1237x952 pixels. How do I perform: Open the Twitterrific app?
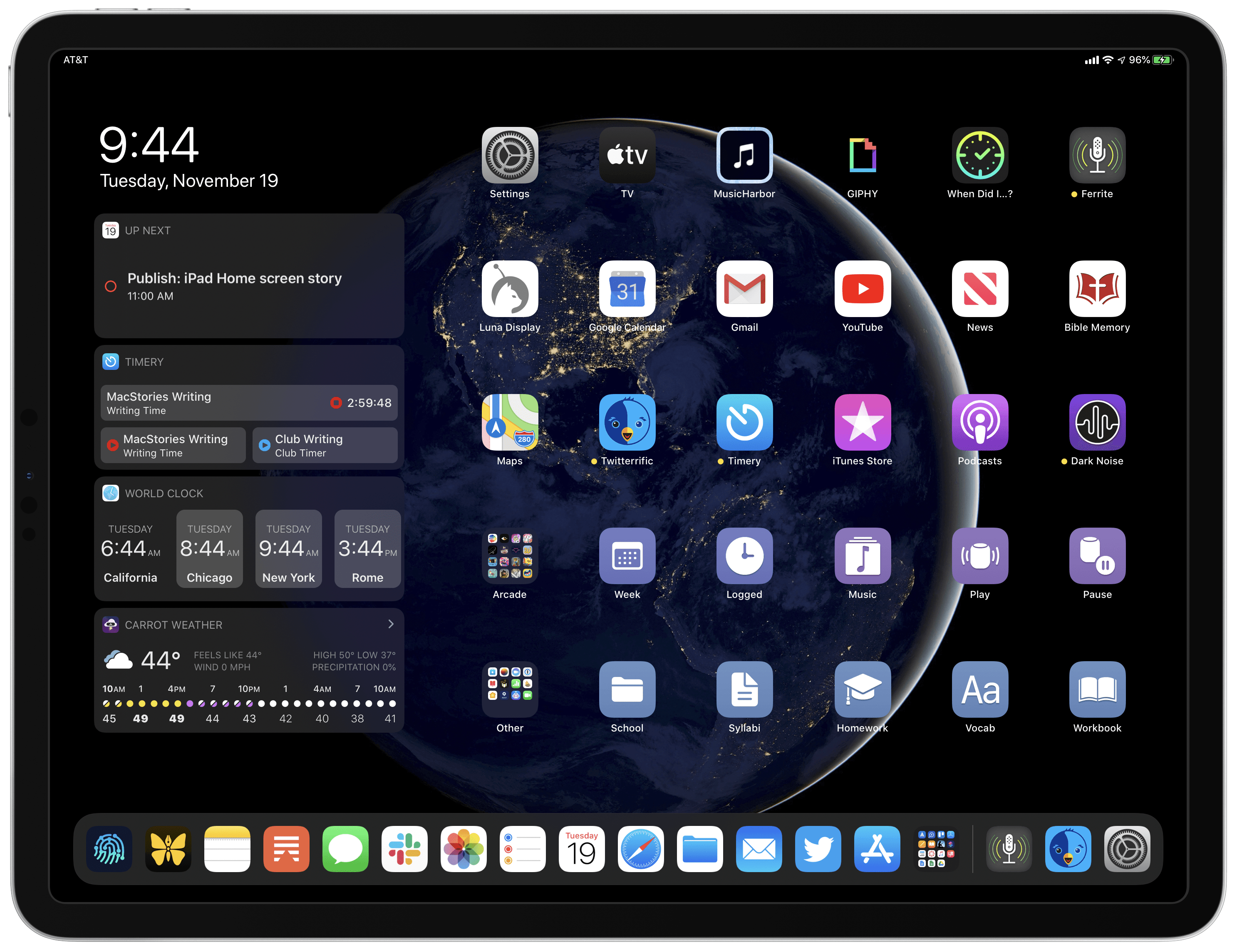[626, 425]
